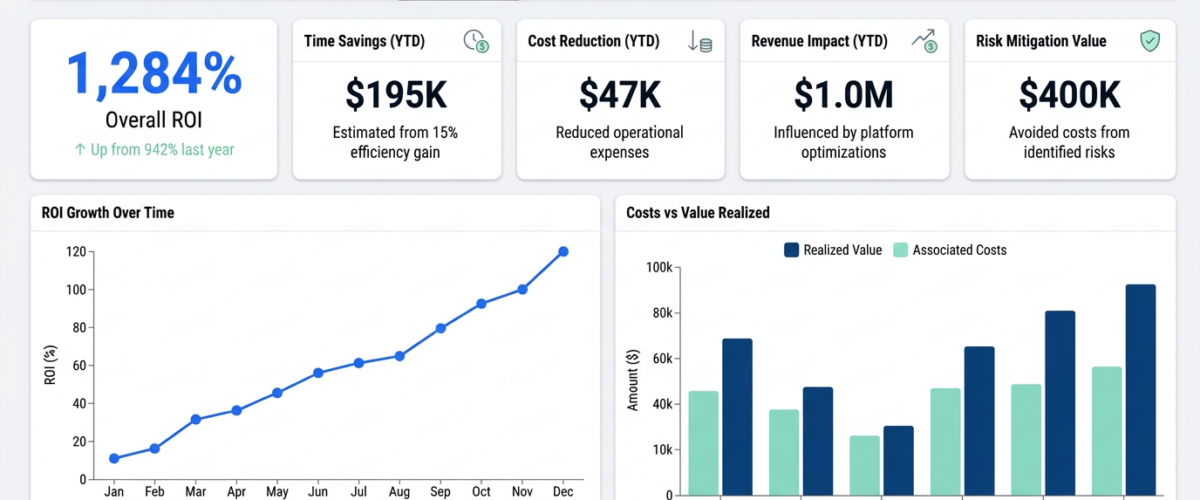The width and height of the screenshot is (1200, 500).
Task: Click the 'Realized Value' legend label
Action: tap(843, 250)
